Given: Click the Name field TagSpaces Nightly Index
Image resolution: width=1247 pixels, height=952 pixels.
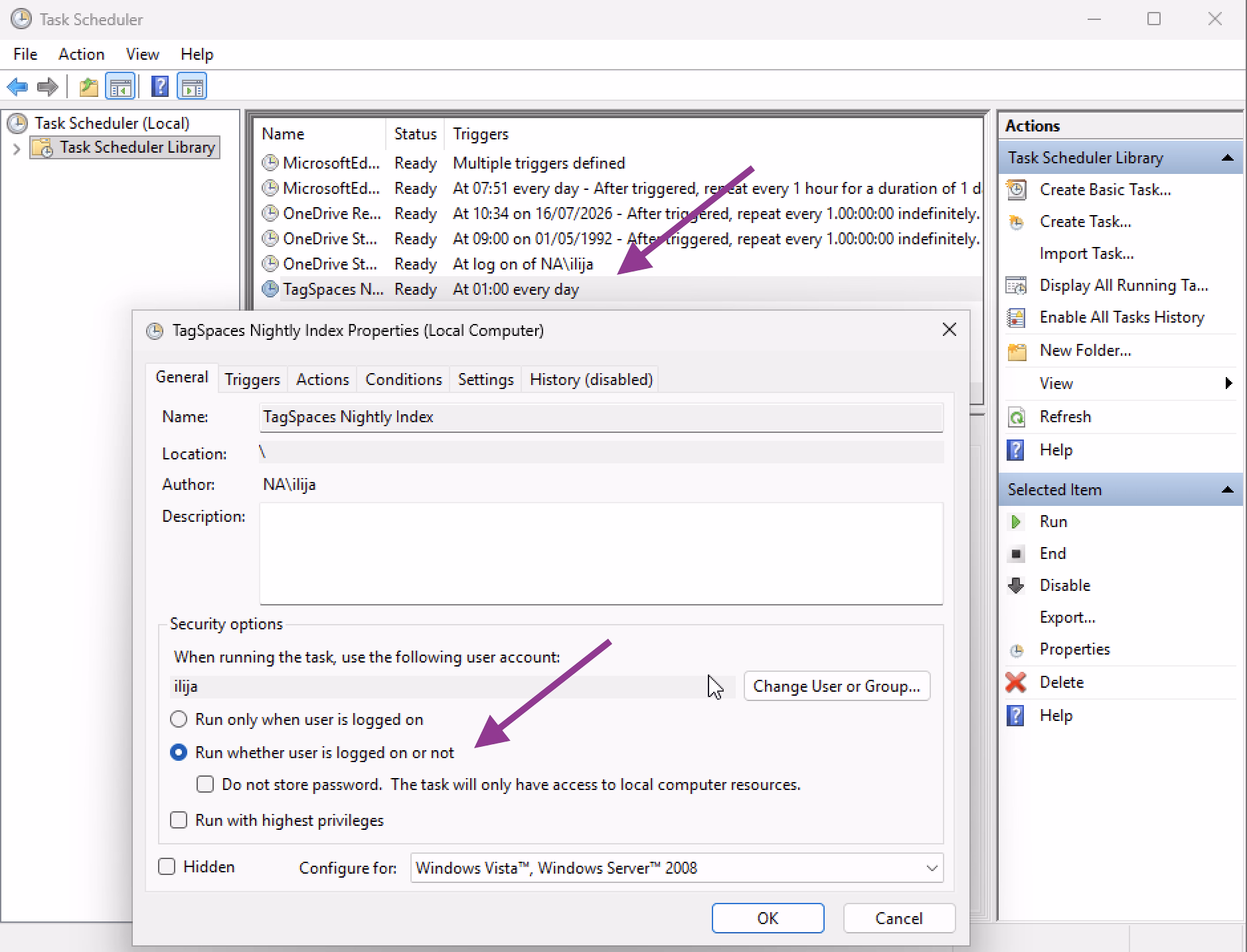Looking at the screenshot, I should tap(601, 418).
